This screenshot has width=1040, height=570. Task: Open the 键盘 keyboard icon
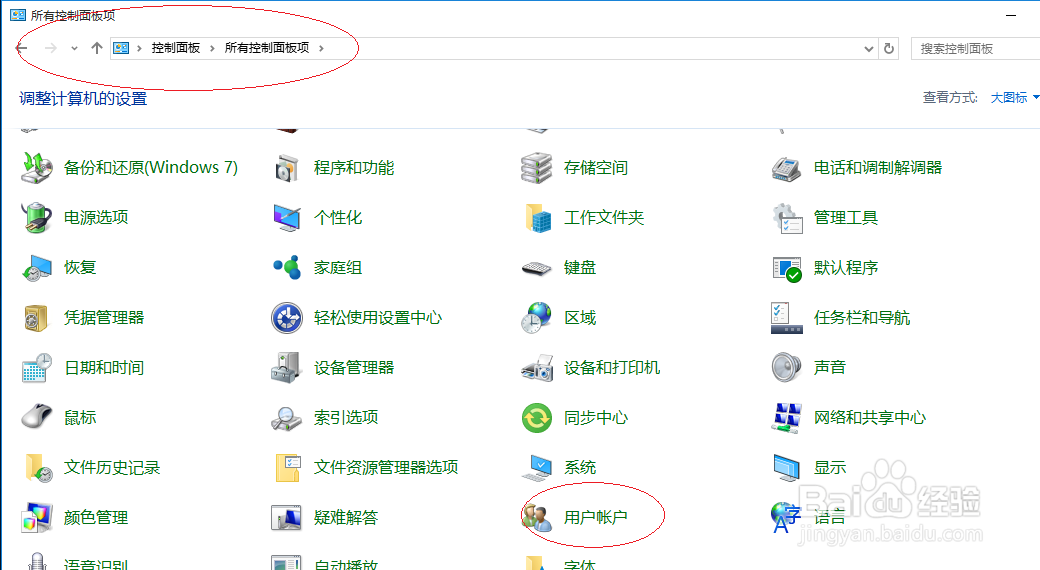[x=537, y=267]
